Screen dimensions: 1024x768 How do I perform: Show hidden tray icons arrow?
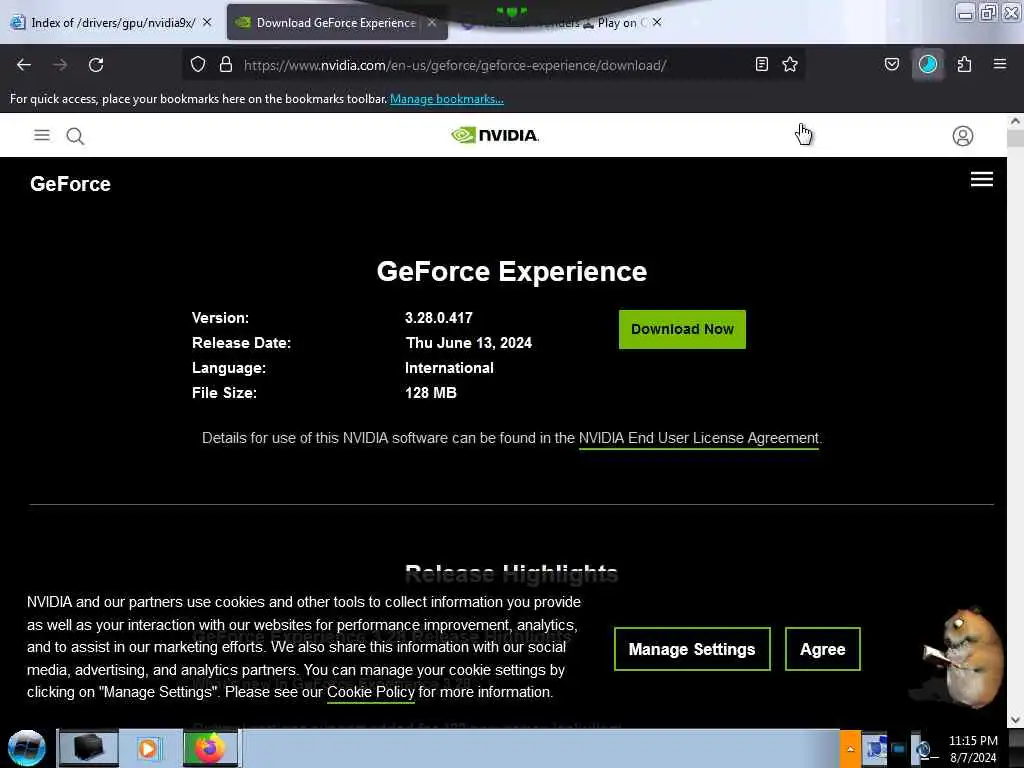(x=850, y=748)
